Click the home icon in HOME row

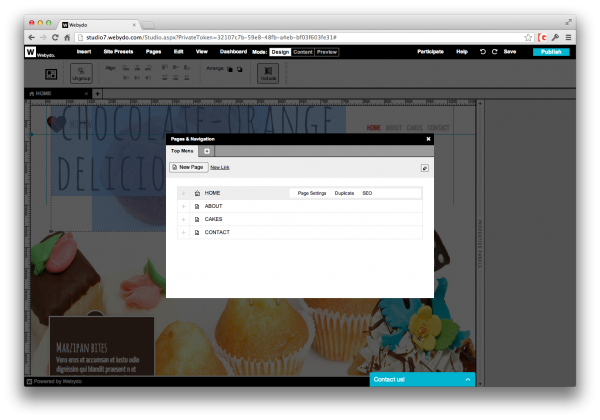click(197, 193)
